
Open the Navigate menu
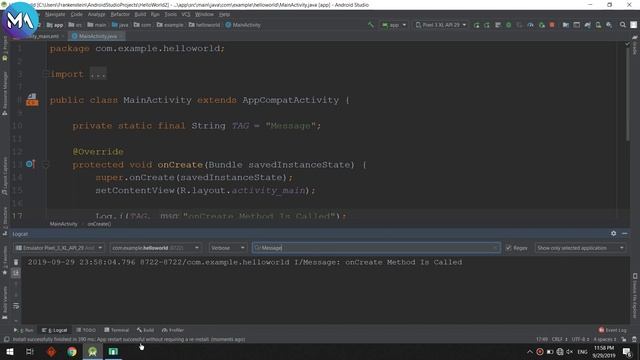click(x=55, y=14)
